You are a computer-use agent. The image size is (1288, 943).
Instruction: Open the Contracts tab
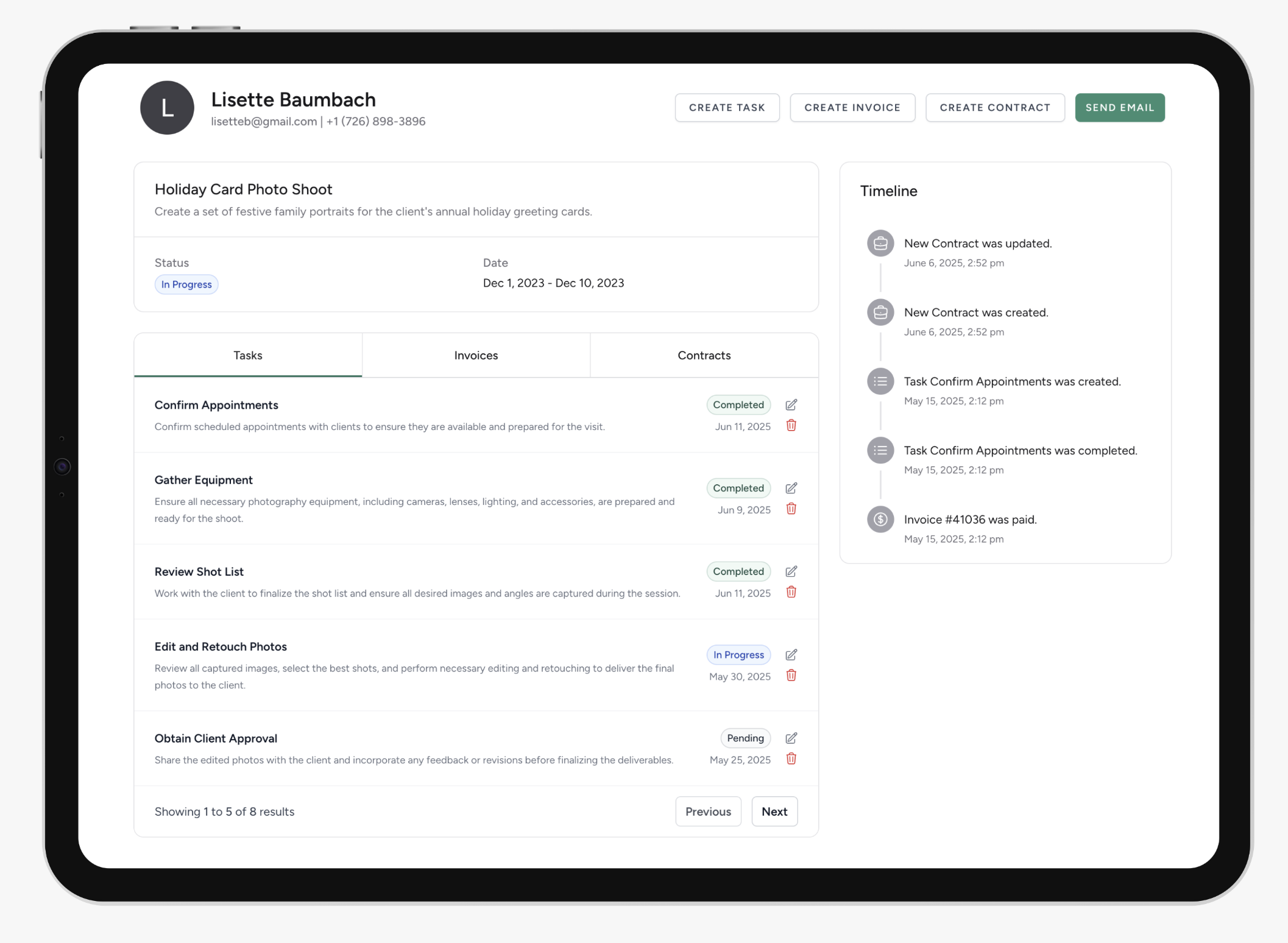pos(704,355)
